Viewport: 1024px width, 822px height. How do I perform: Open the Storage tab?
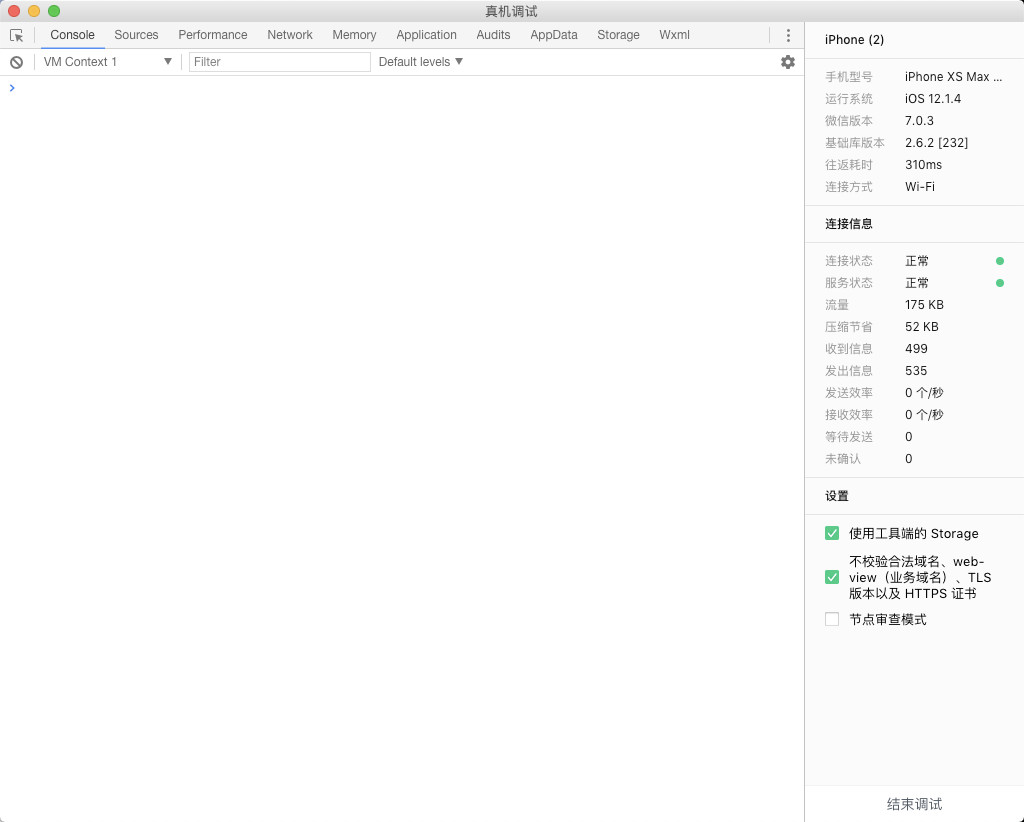point(618,35)
